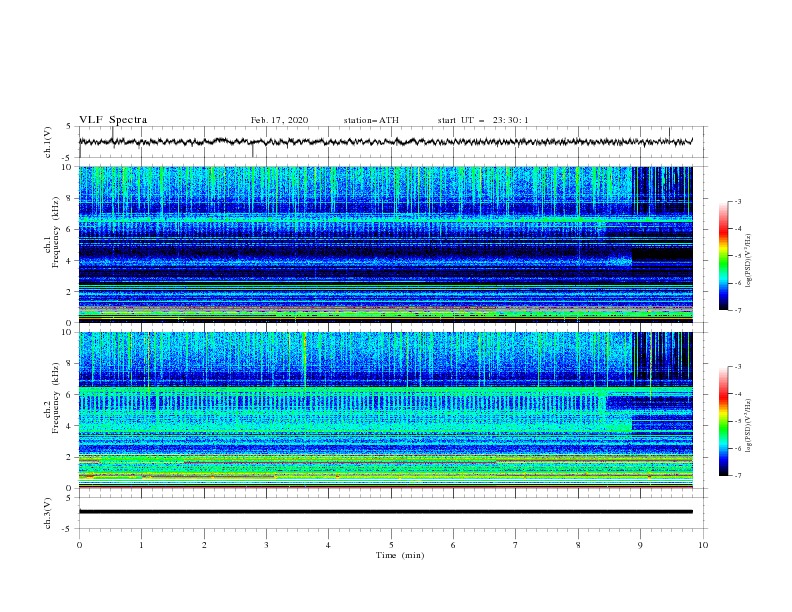Click time axis tick label "9"

(640, 545)
